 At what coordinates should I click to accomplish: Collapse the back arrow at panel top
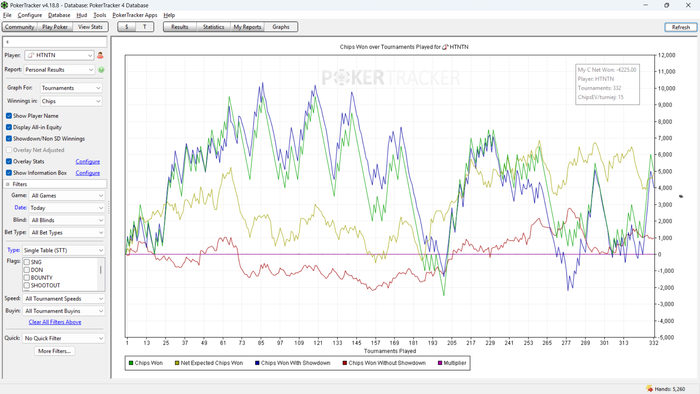coord(8,42)
